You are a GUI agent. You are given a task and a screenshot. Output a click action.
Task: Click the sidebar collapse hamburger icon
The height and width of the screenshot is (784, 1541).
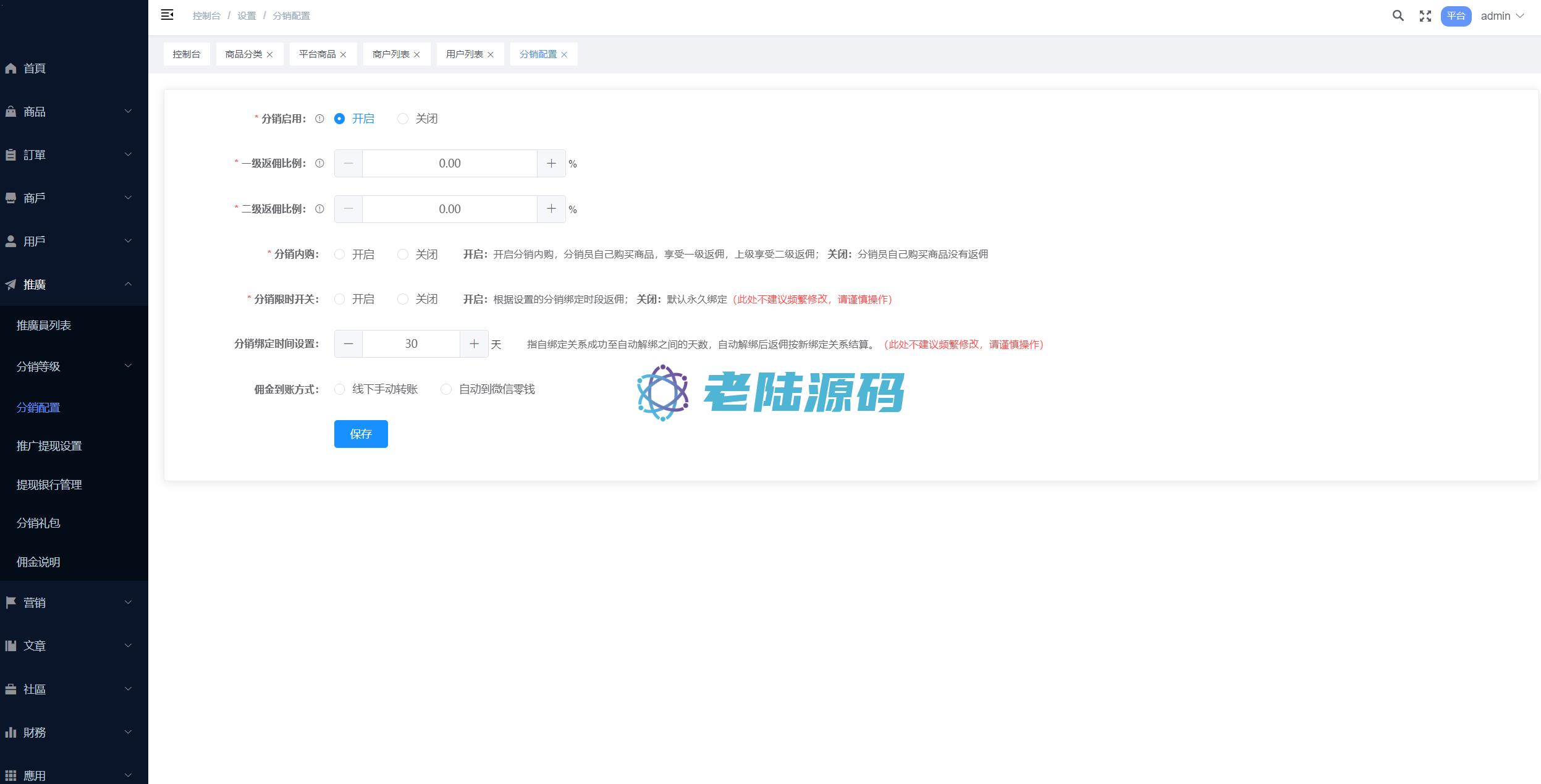167,15
